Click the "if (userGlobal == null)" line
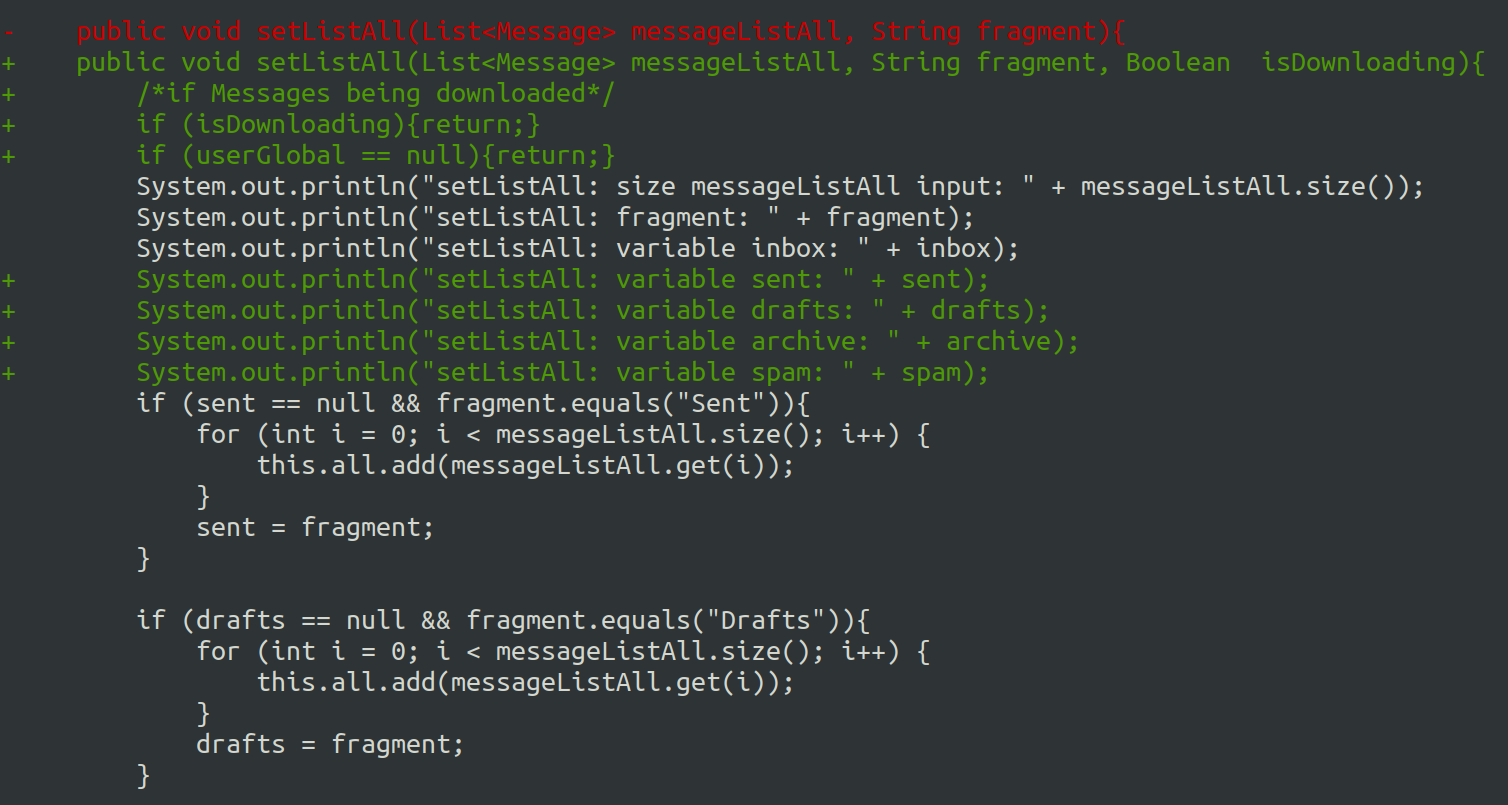 (376, 156)
